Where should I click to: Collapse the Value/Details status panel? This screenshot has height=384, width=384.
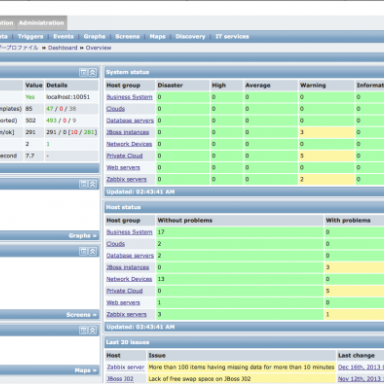coord(92,72)
